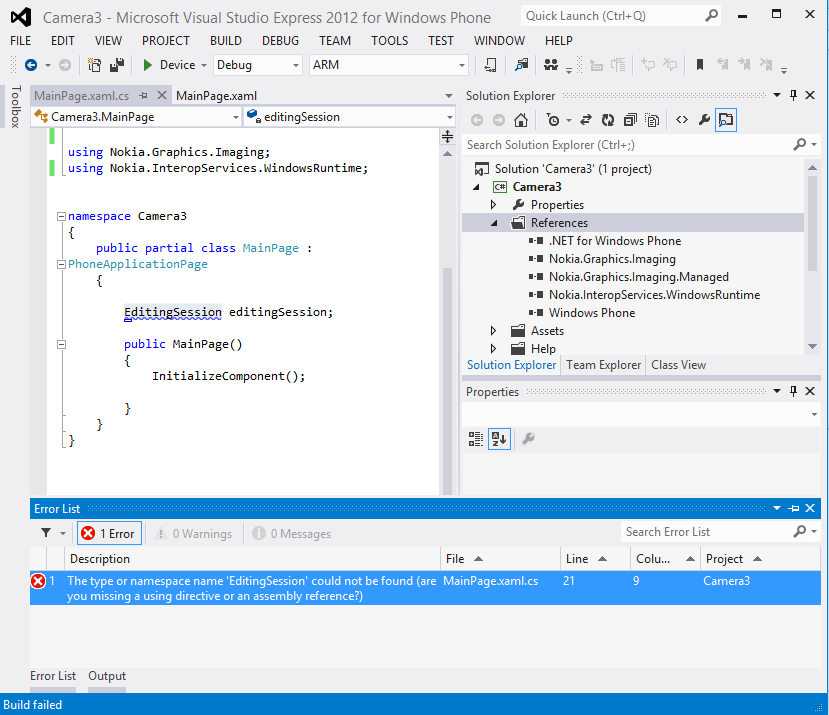Click the Search Error List field
Screen dimensions: 829x715
[x=705, y=532]
